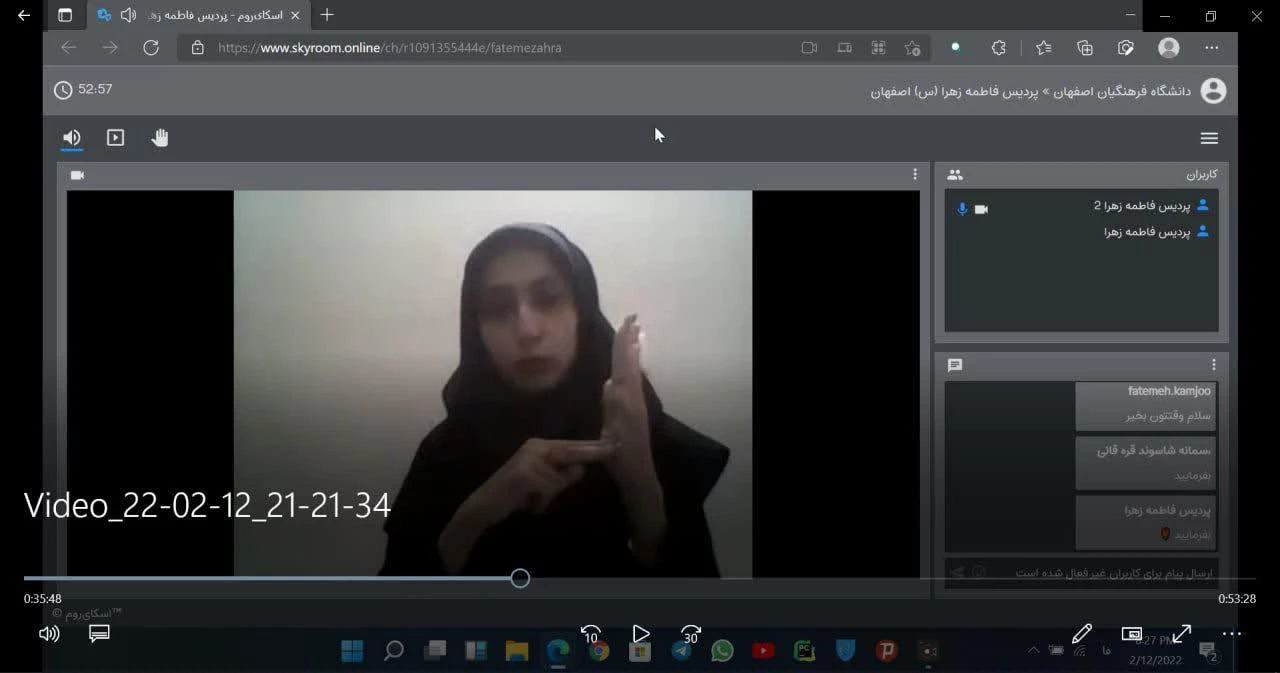Toggle the Skyroom speaker sound icon
1280x673 pixels.
pyautogui.click(x=72, y=138)
